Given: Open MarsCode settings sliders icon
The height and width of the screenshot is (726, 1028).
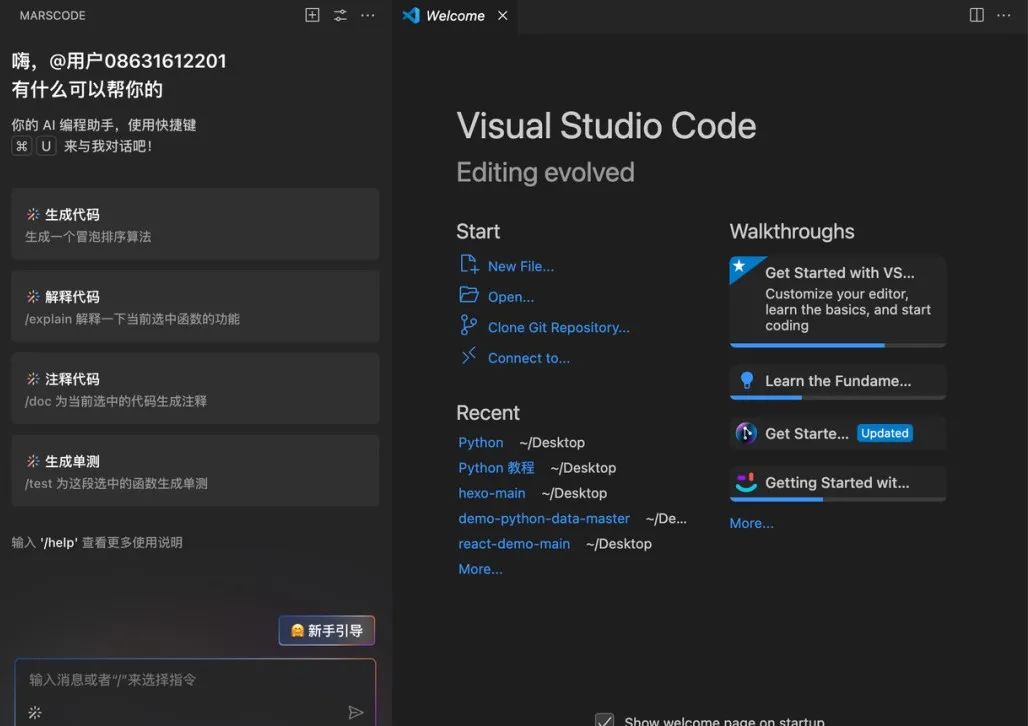Looking at the screenshot, I should [340, 15].
